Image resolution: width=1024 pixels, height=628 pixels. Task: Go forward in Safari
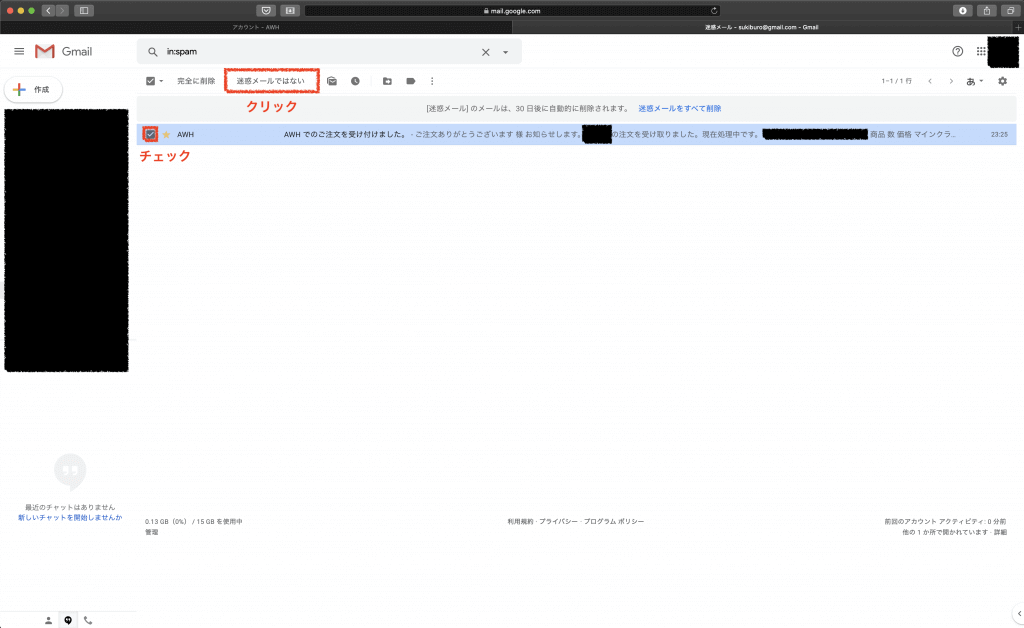63,10
